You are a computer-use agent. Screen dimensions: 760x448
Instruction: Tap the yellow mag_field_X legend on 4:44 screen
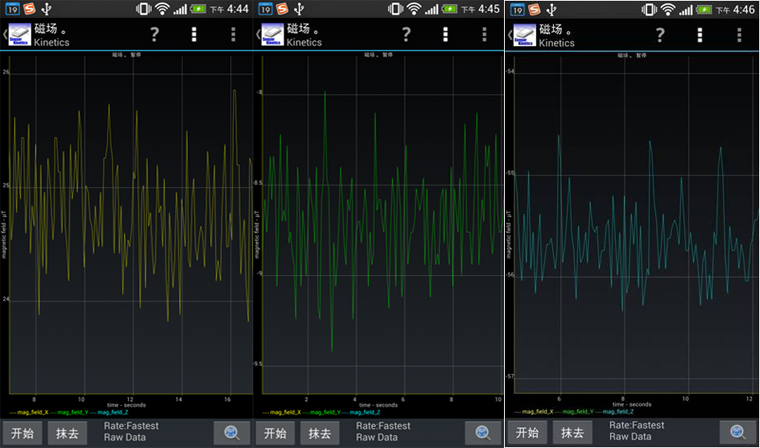tap(29, 413)
